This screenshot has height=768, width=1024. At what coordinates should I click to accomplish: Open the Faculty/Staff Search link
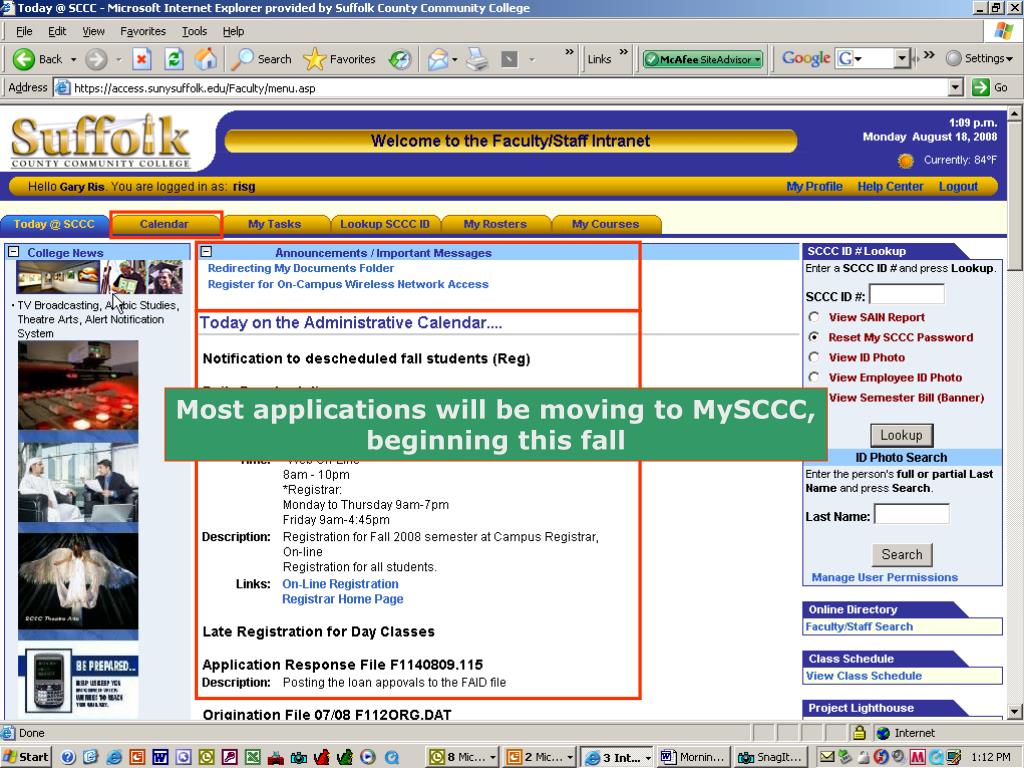tap(859, 626)
